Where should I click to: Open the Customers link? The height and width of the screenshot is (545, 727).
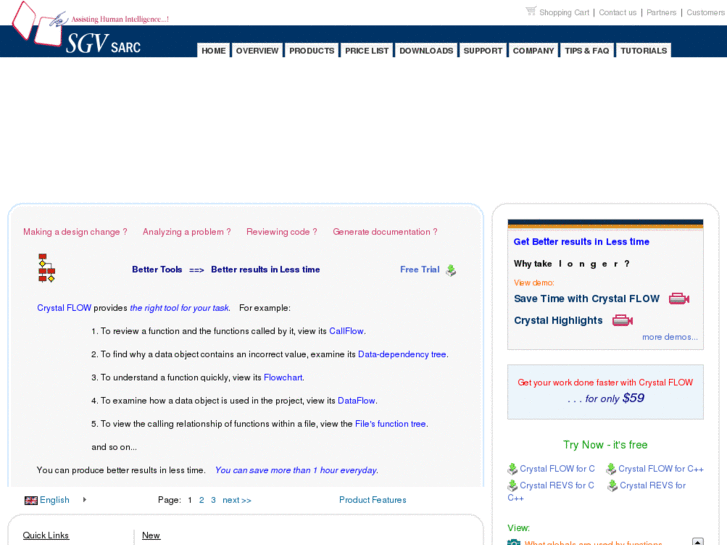[706, 13]
